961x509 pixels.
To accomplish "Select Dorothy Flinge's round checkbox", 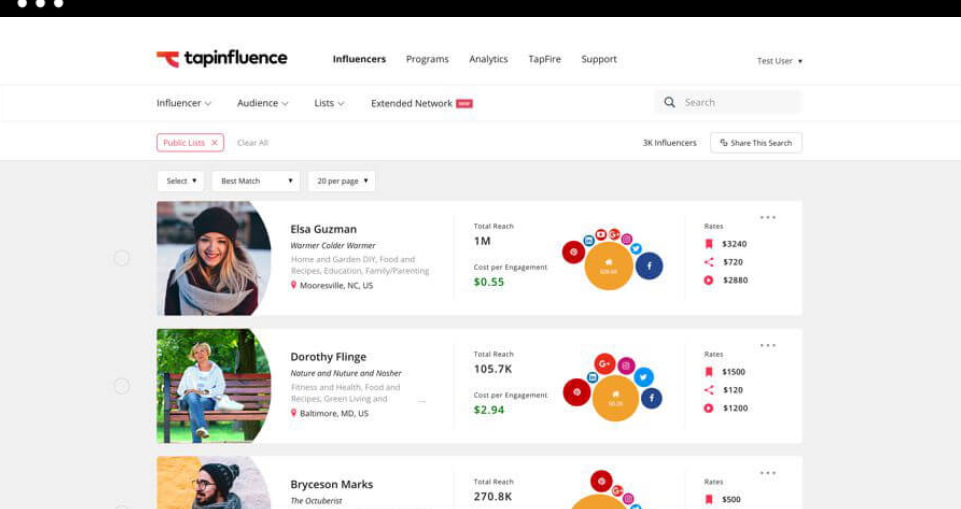I will pos(121,386).
